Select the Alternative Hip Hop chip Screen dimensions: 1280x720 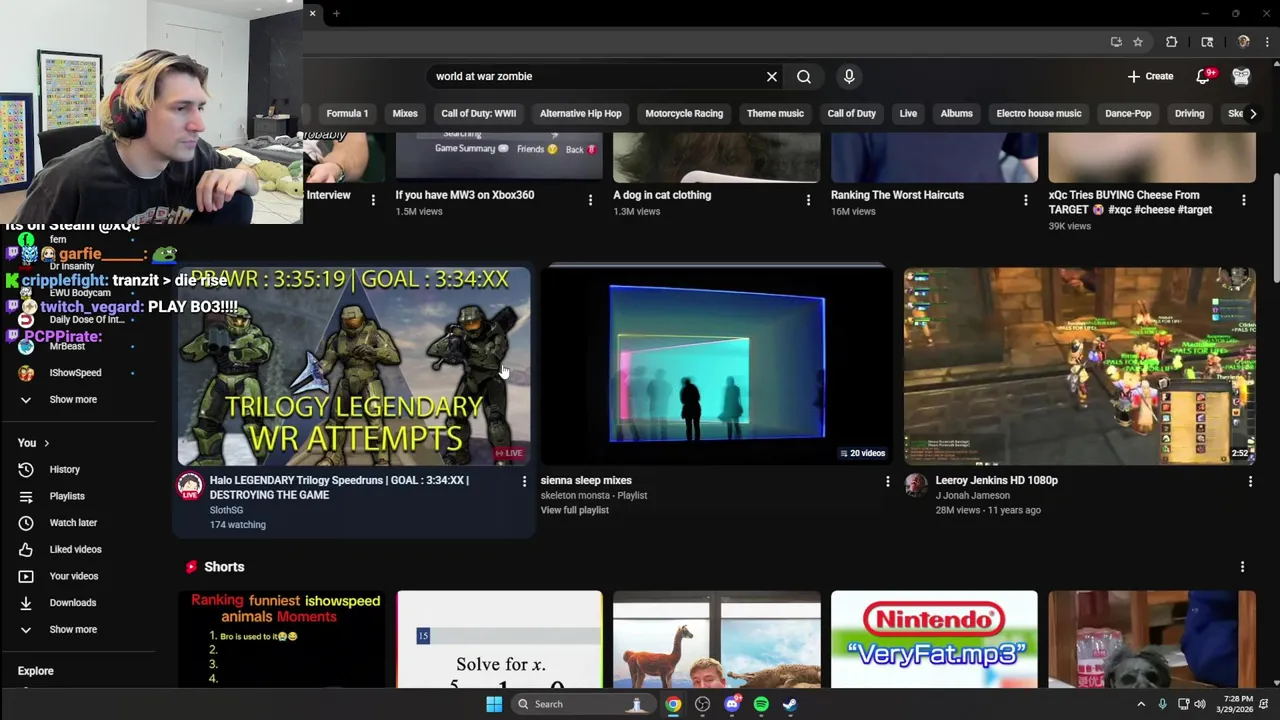pyautogui.click(x=581, y=114)
